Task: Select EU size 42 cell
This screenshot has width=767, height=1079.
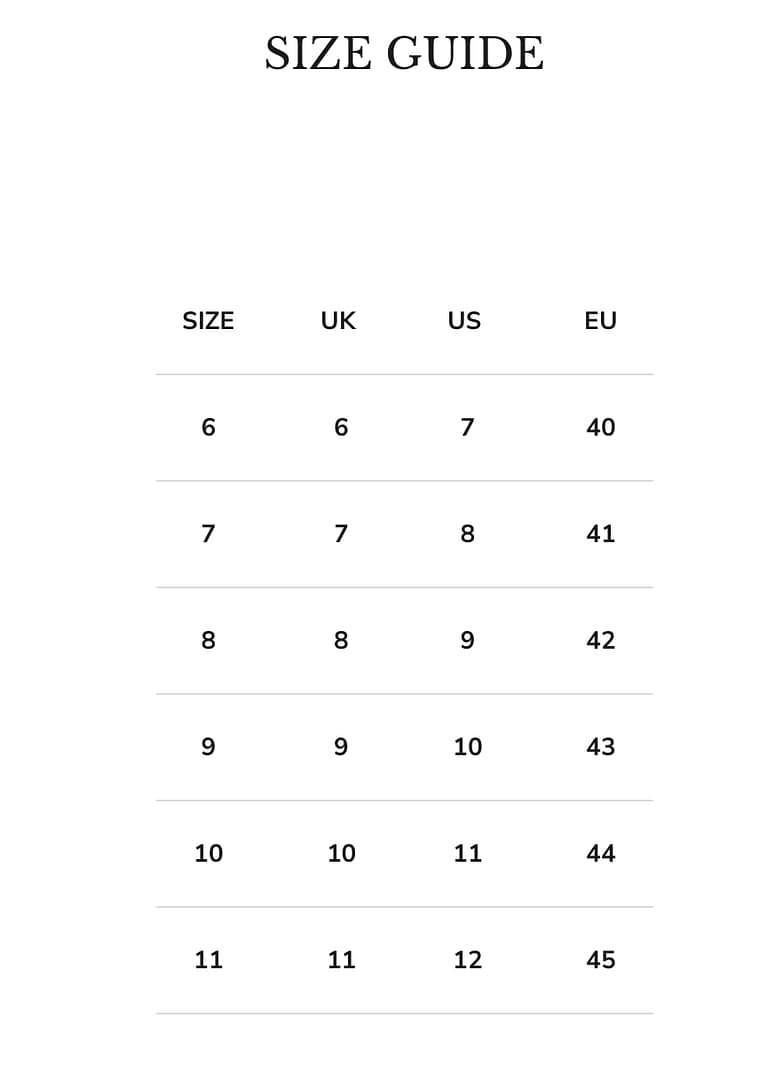Action: click(600, 640)
